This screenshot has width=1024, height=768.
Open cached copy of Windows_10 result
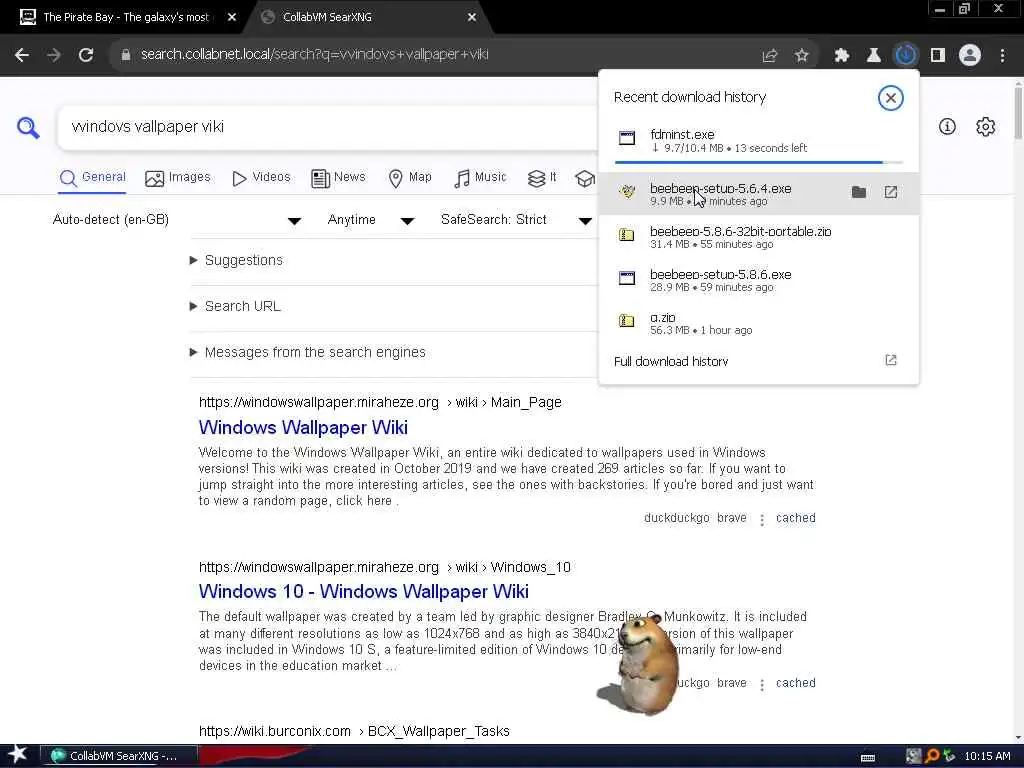[795, 683]
